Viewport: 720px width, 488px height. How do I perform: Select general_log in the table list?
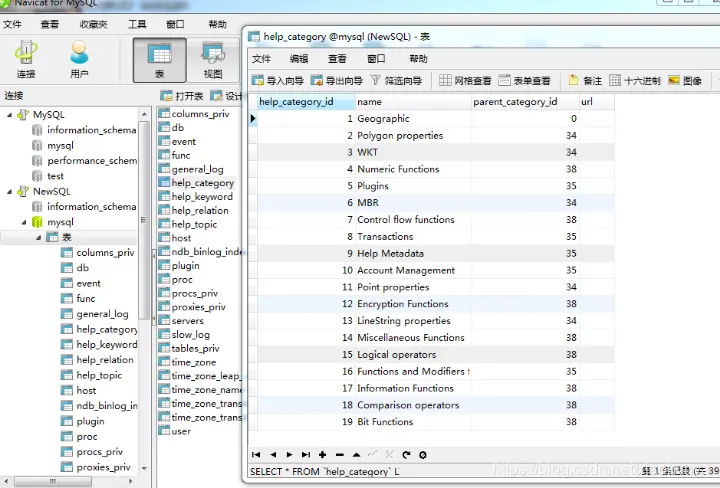point(191,169)
